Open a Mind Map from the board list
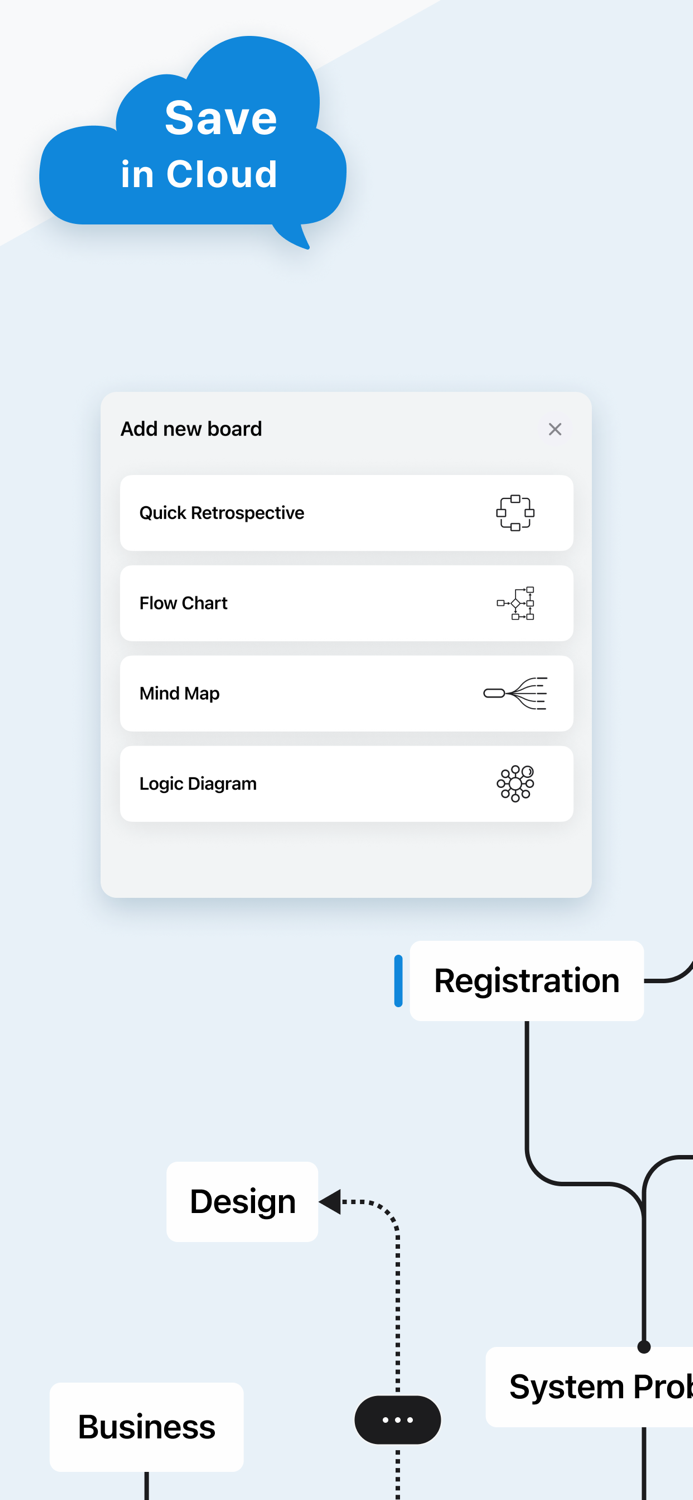Screen dimensions: 693x1500 point(346,693)
